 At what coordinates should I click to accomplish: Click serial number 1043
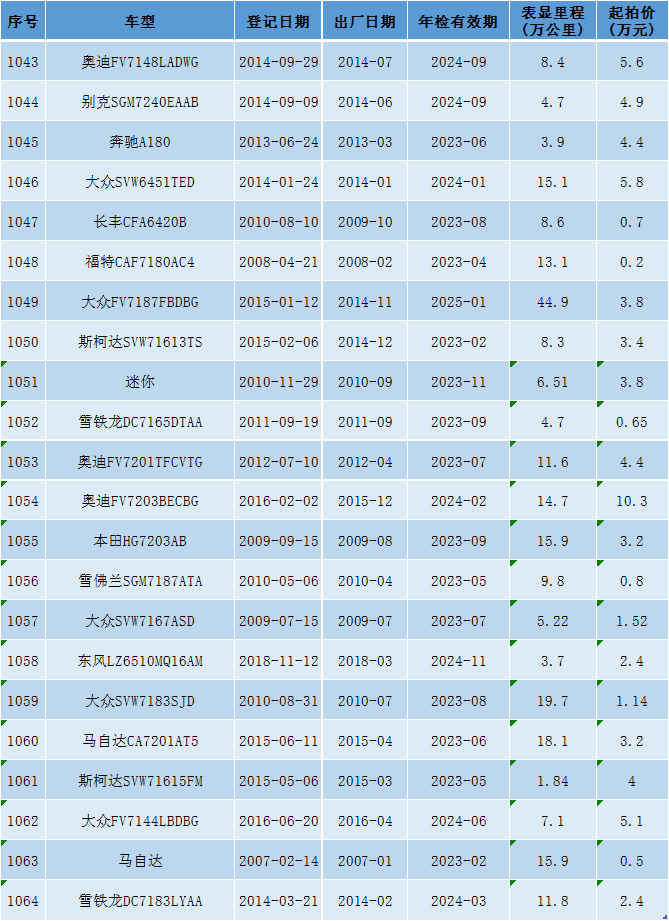[x=23, y=62]
